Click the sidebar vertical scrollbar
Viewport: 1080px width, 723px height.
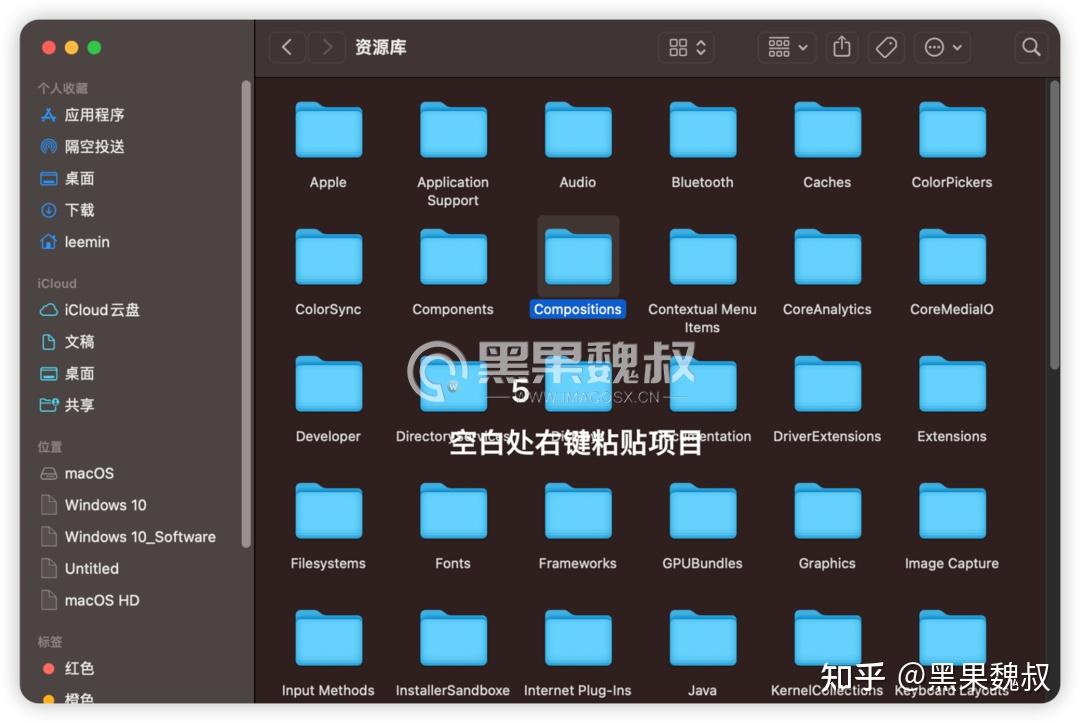click(246, 314)
